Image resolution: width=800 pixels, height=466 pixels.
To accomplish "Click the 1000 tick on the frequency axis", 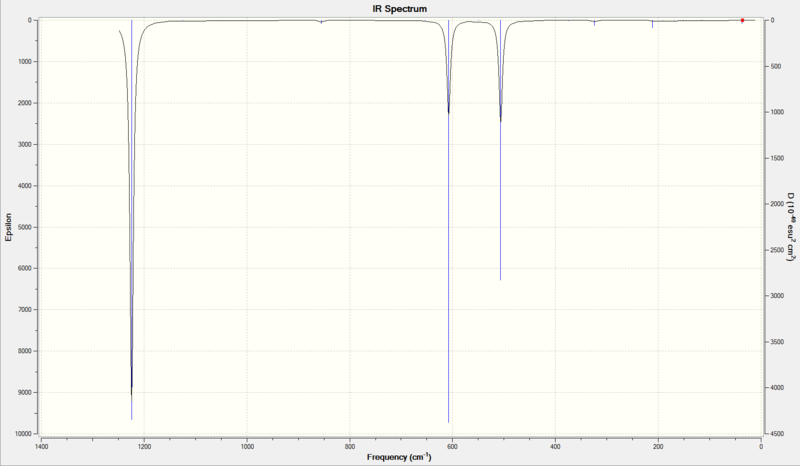I will tap(247, 447).
